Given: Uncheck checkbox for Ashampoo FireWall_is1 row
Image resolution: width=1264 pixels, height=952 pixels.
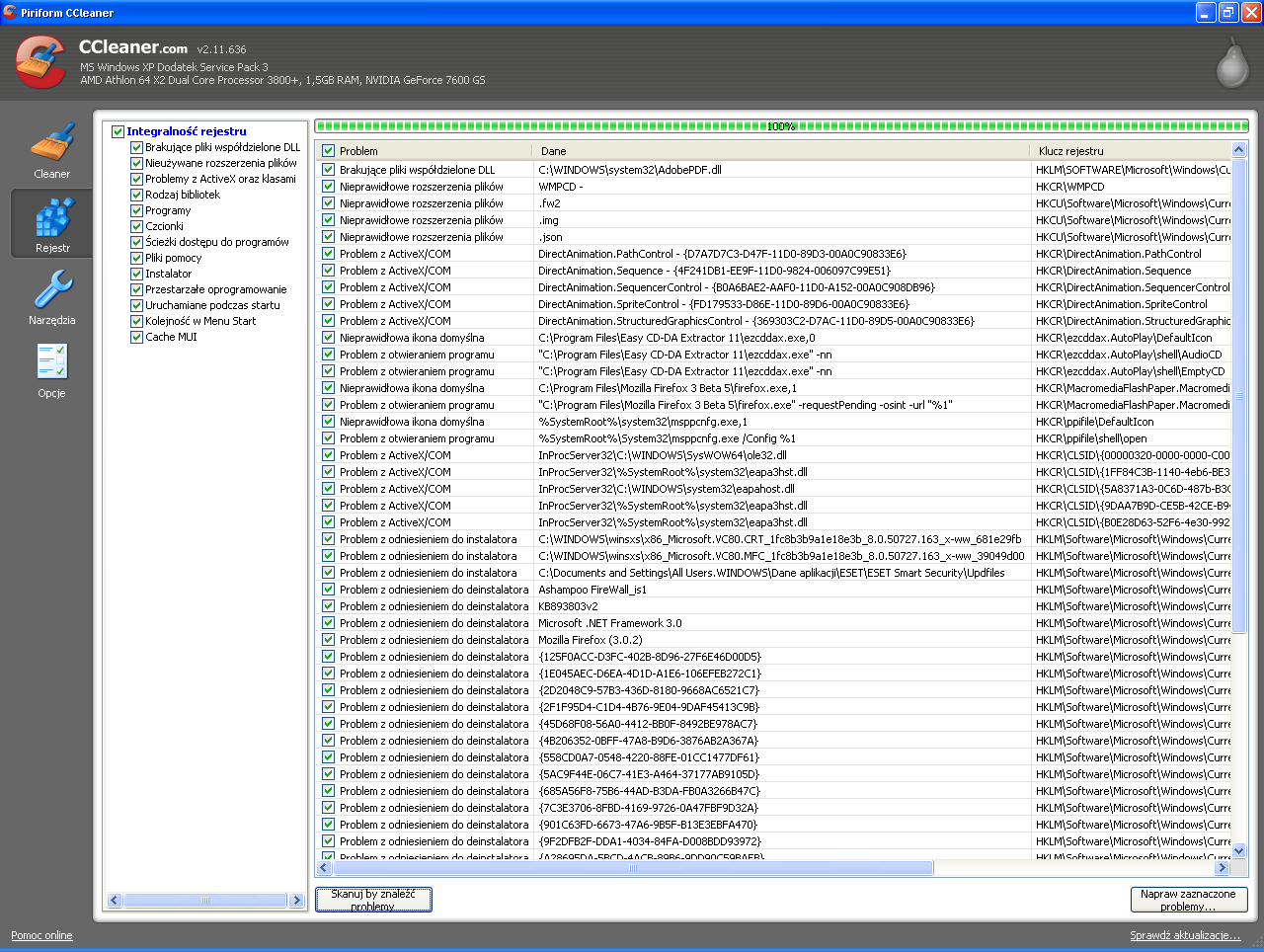Looking at the screenshot, I should [328, 590].
